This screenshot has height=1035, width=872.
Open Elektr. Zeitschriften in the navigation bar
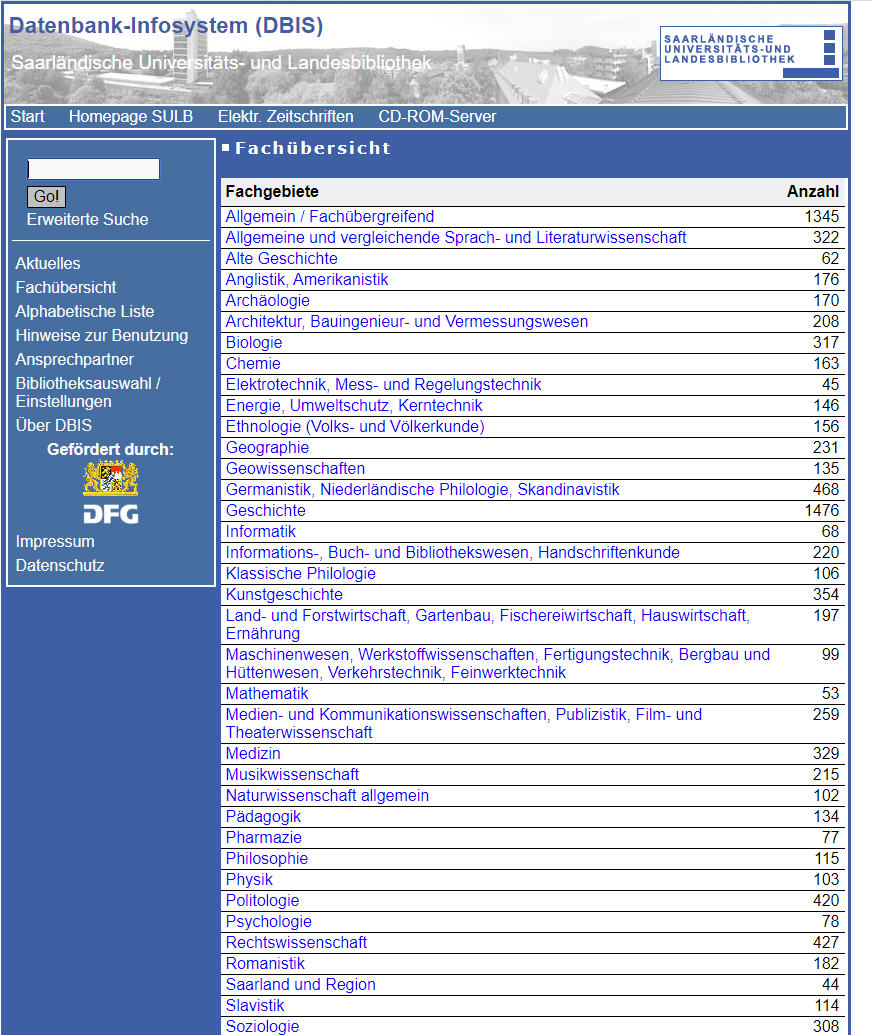286,117
